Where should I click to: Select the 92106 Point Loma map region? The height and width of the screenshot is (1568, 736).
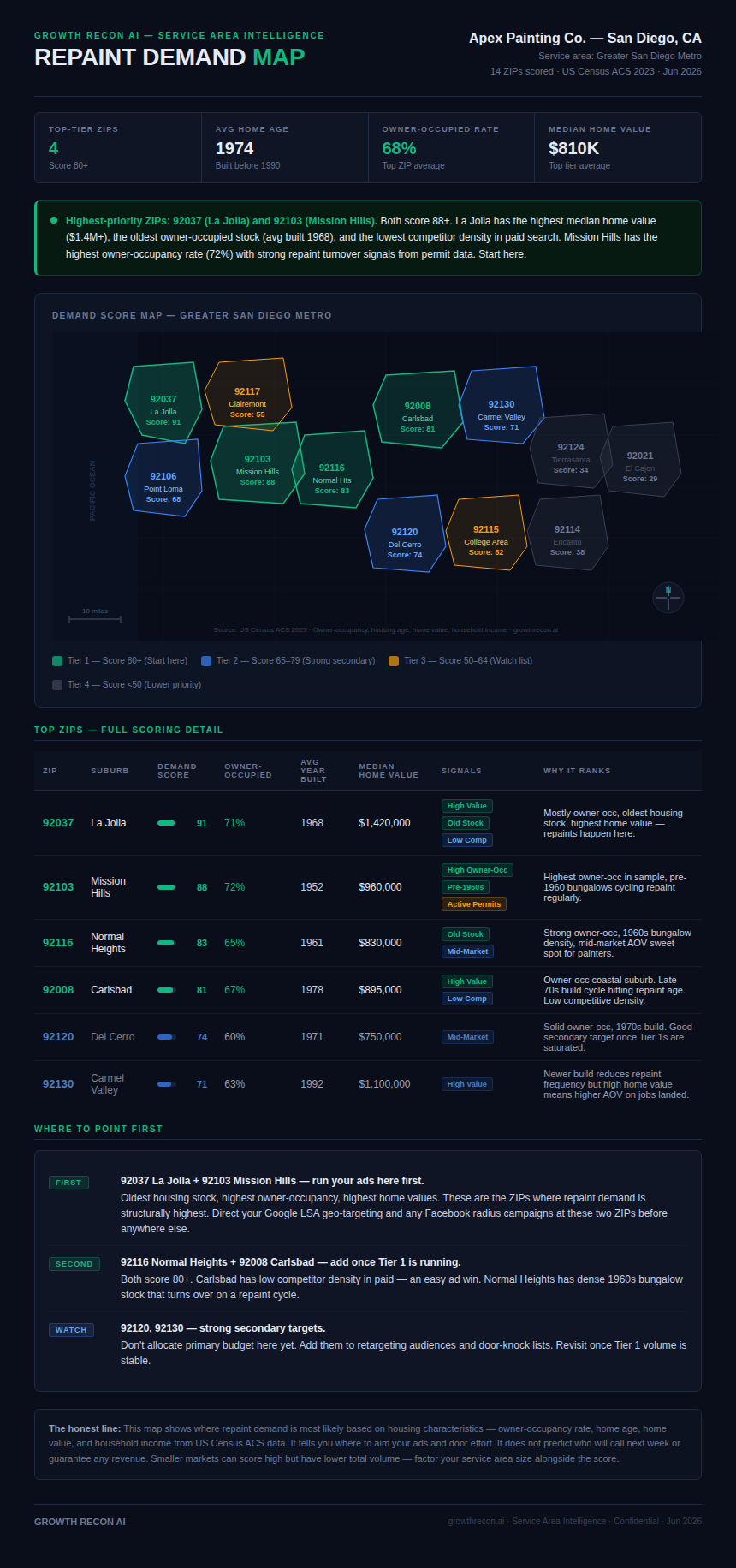[163, 478]
